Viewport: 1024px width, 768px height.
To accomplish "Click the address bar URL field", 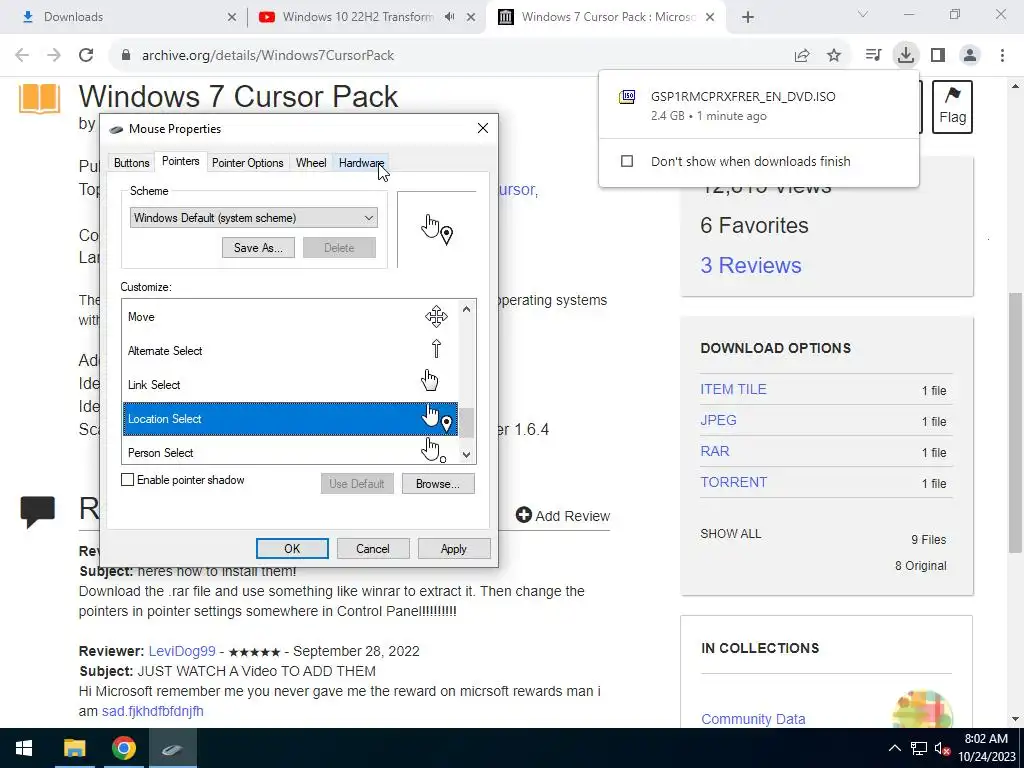I will point(451,56).
